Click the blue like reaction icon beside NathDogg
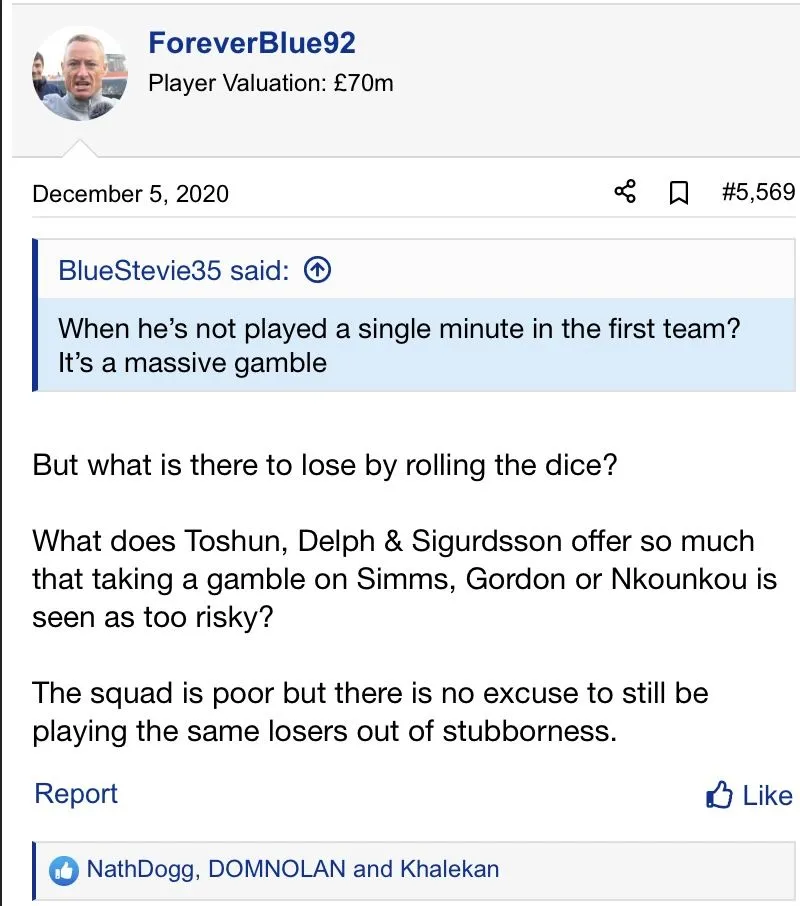The image size is (800, 906). click(x=64, y=869)
